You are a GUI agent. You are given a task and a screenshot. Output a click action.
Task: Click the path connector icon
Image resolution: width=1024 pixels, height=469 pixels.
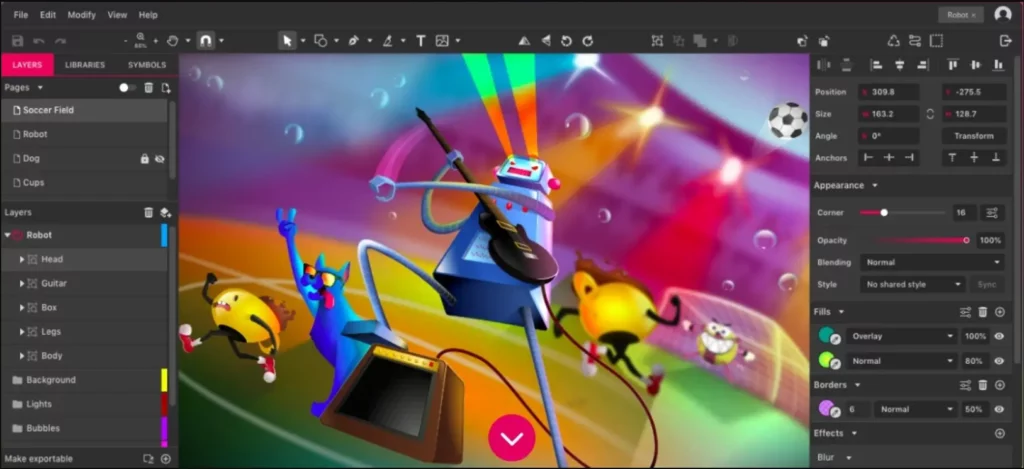(x=915, y=40)
